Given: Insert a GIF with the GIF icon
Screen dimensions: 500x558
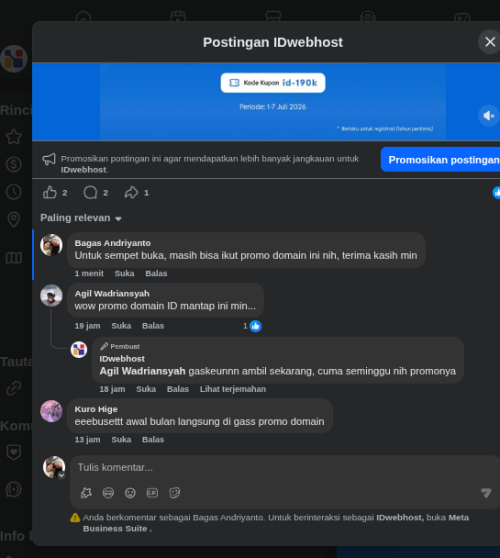Looking at the screenshot, I should coord(152,493).
